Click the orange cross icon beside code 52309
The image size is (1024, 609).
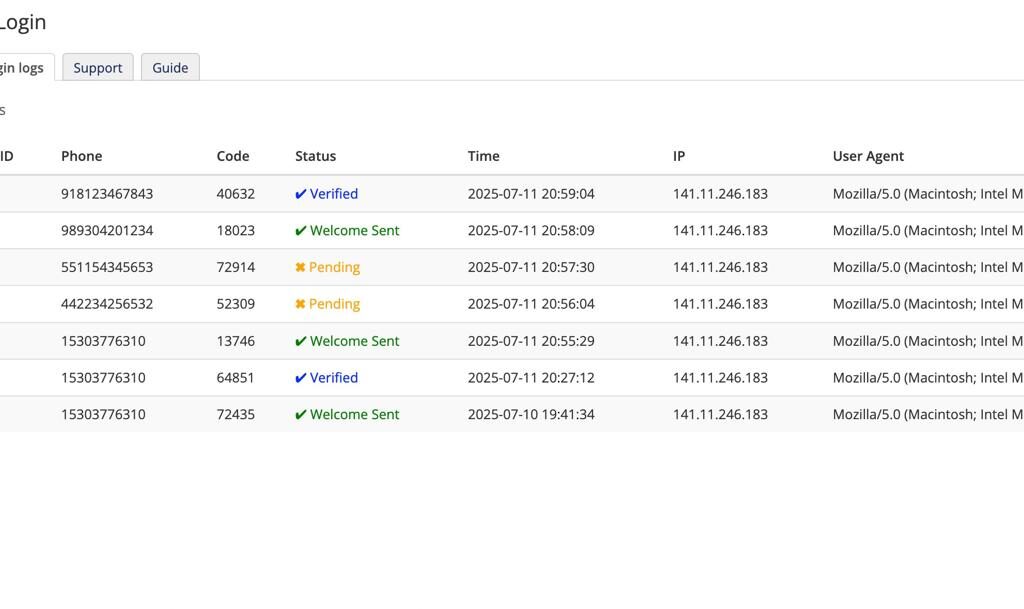pyautogui.click(x=300, y=304)
